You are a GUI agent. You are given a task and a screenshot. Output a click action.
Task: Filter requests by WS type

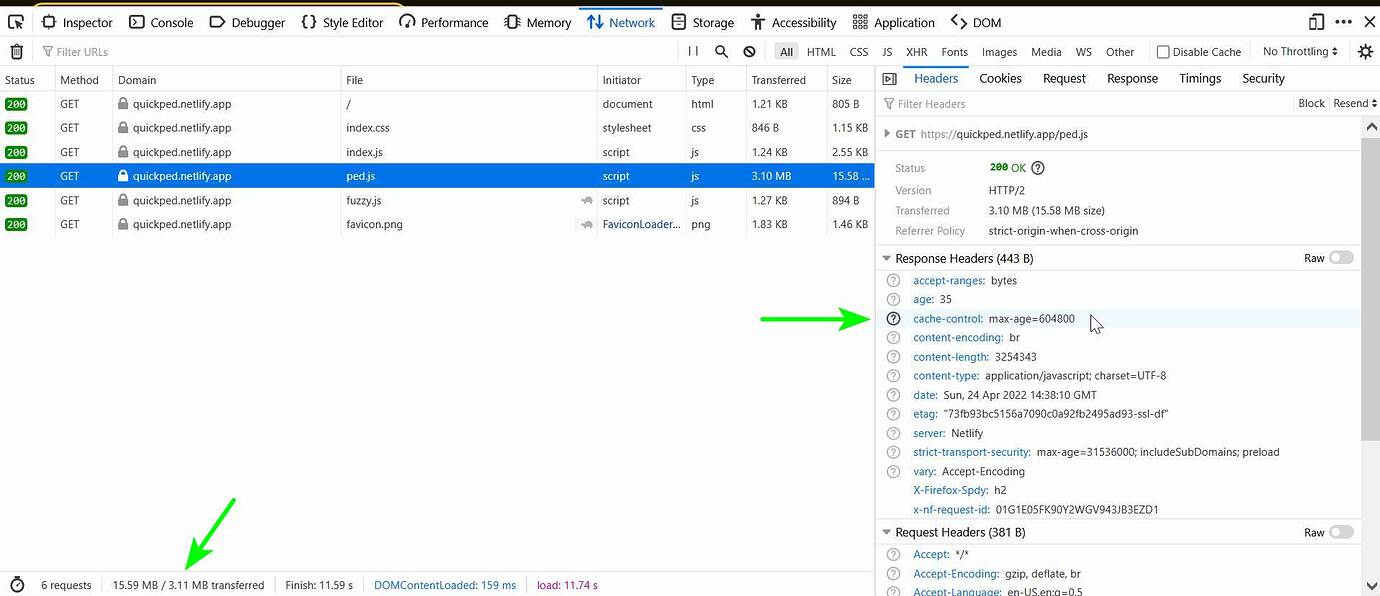(1084, 52)
